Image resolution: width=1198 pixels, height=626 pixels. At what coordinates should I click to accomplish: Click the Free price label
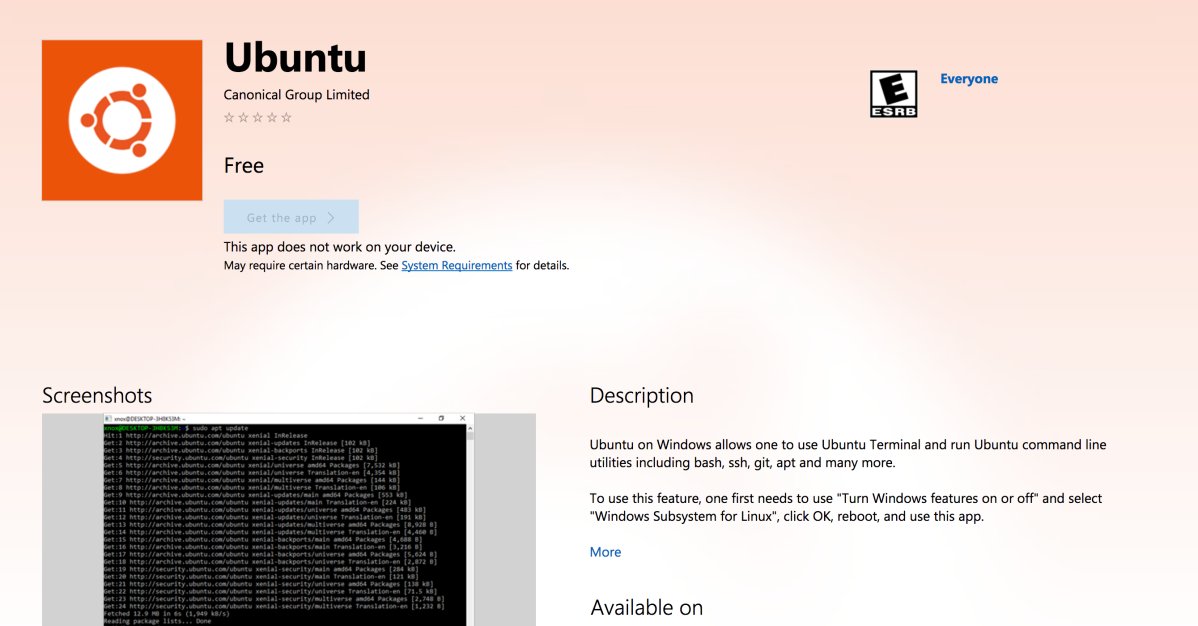pos(243,165)
